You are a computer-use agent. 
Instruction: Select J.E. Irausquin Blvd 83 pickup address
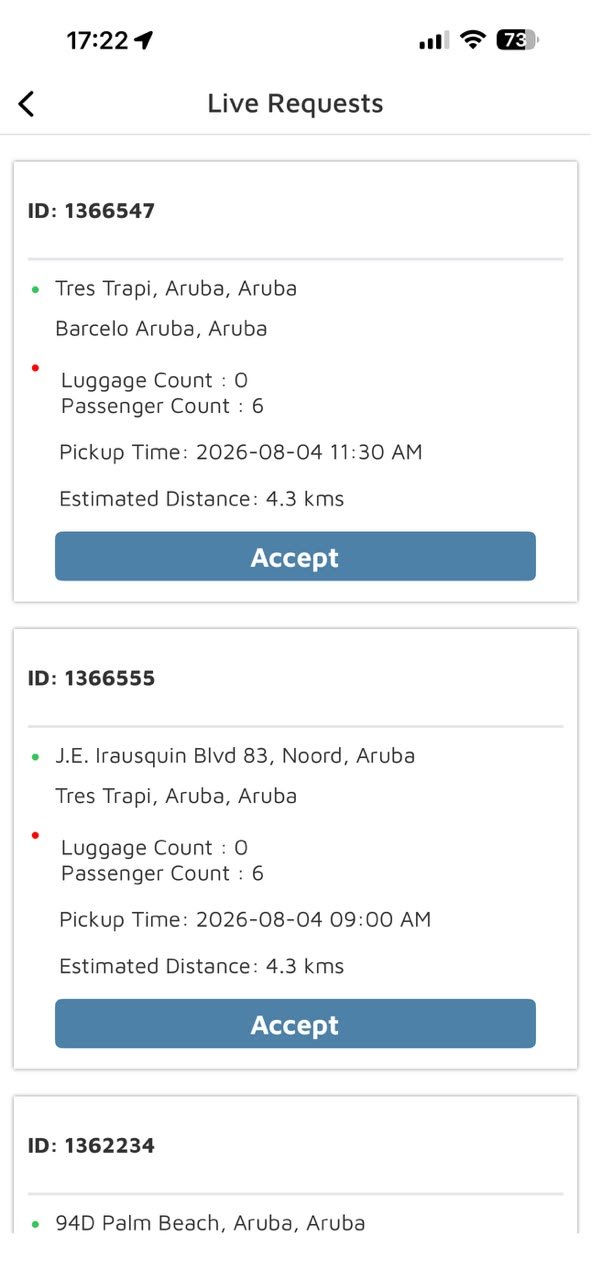click(235, 756)
